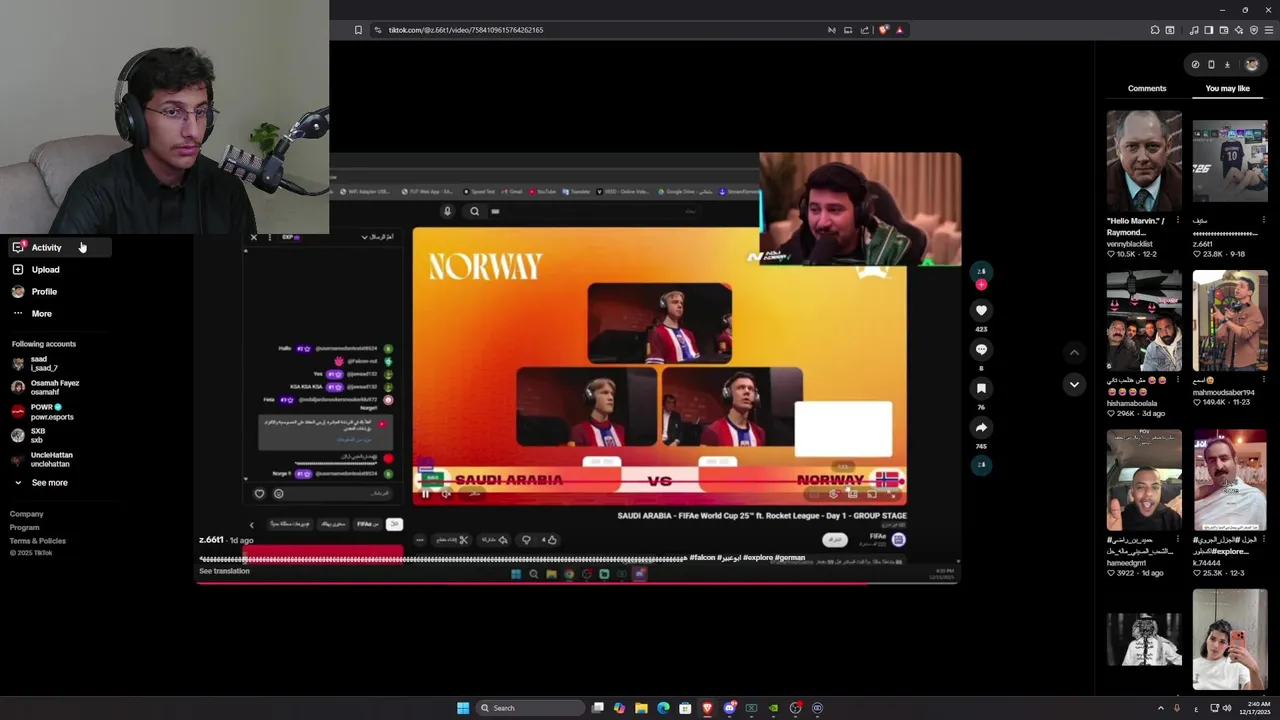Save video with the bookmark icon
The height and width of the screenshot is (720, 1280).
pos(981,388)
